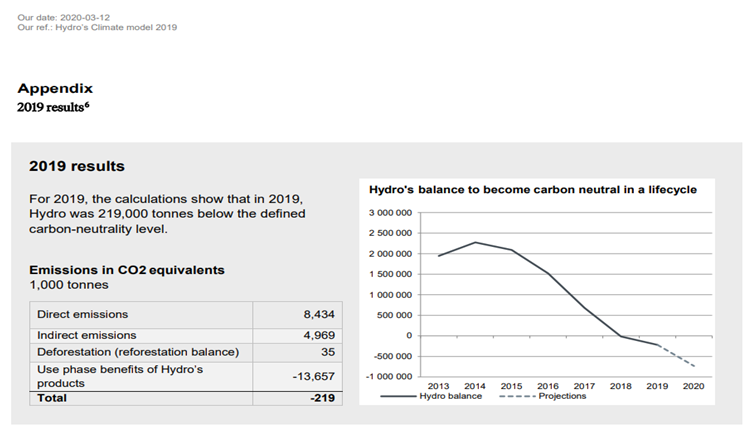Click the 2015 x-axis label

(x=511, y=386)
